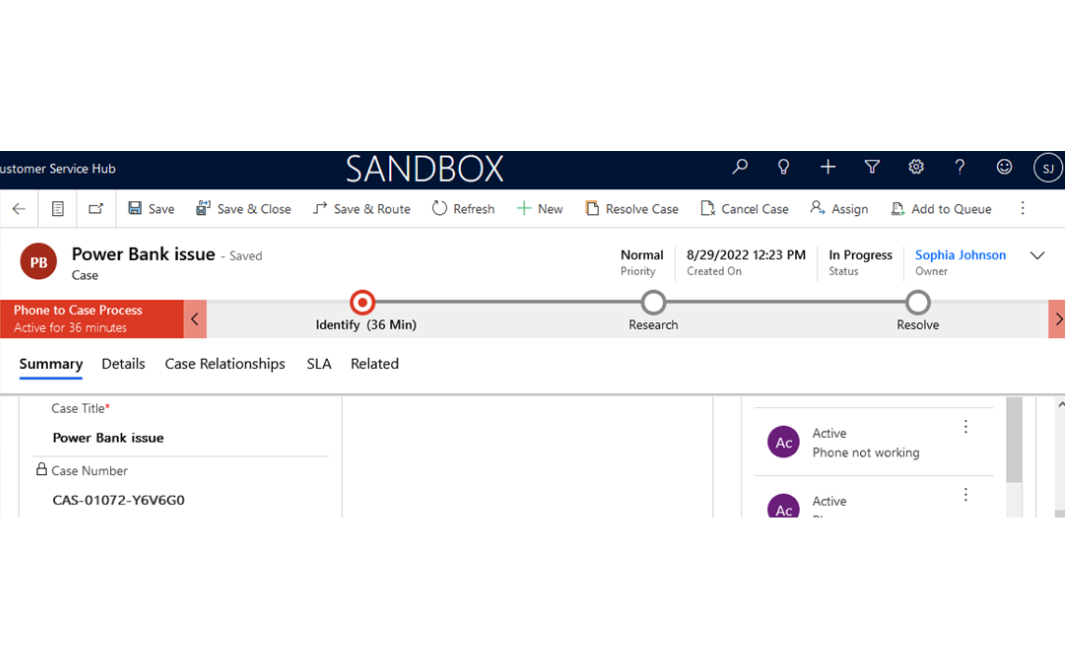Click the lightbulb assistant icon
Screen dimensions: 1065x669
coord(784,168)
